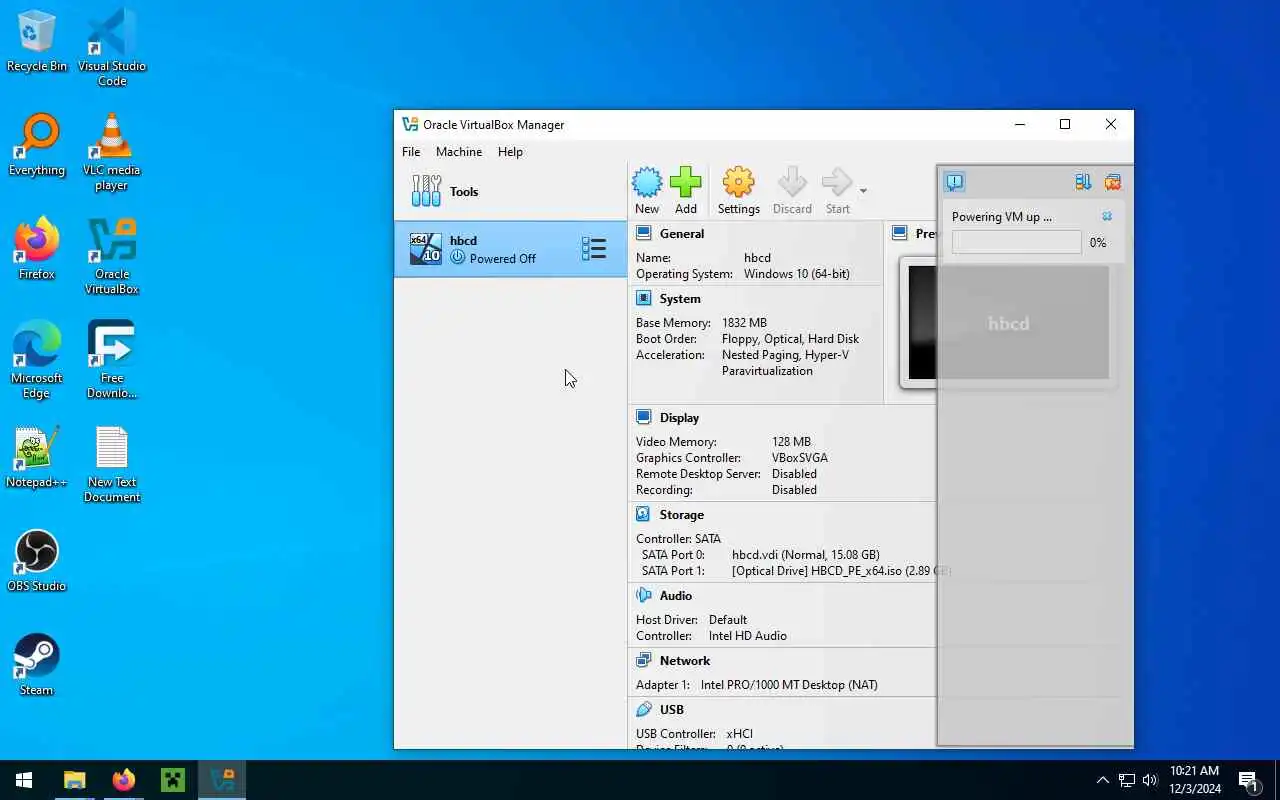Click the Audio section speaker icon

(x=643, y=595)
